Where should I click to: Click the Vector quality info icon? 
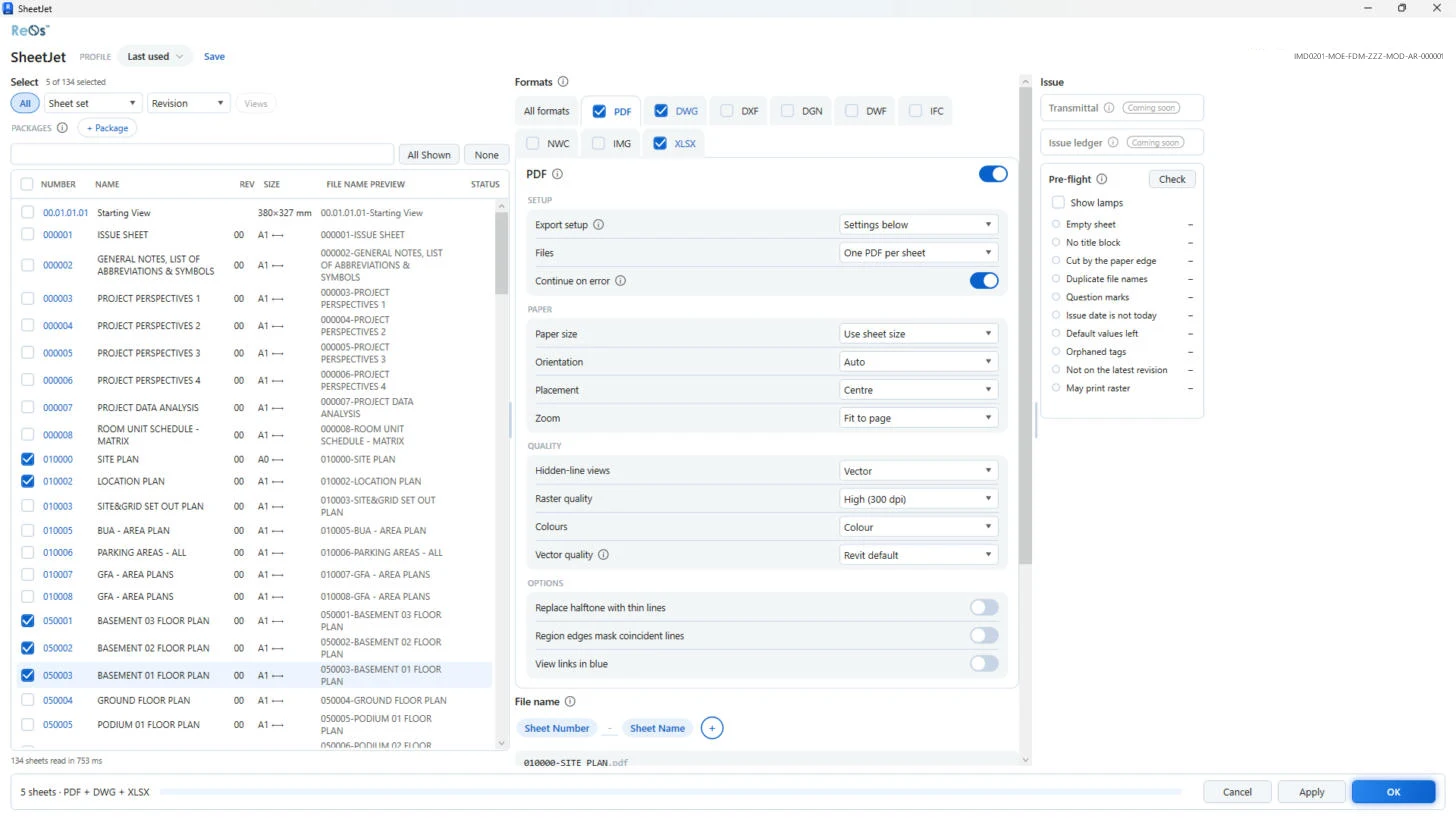click(603, 555)
